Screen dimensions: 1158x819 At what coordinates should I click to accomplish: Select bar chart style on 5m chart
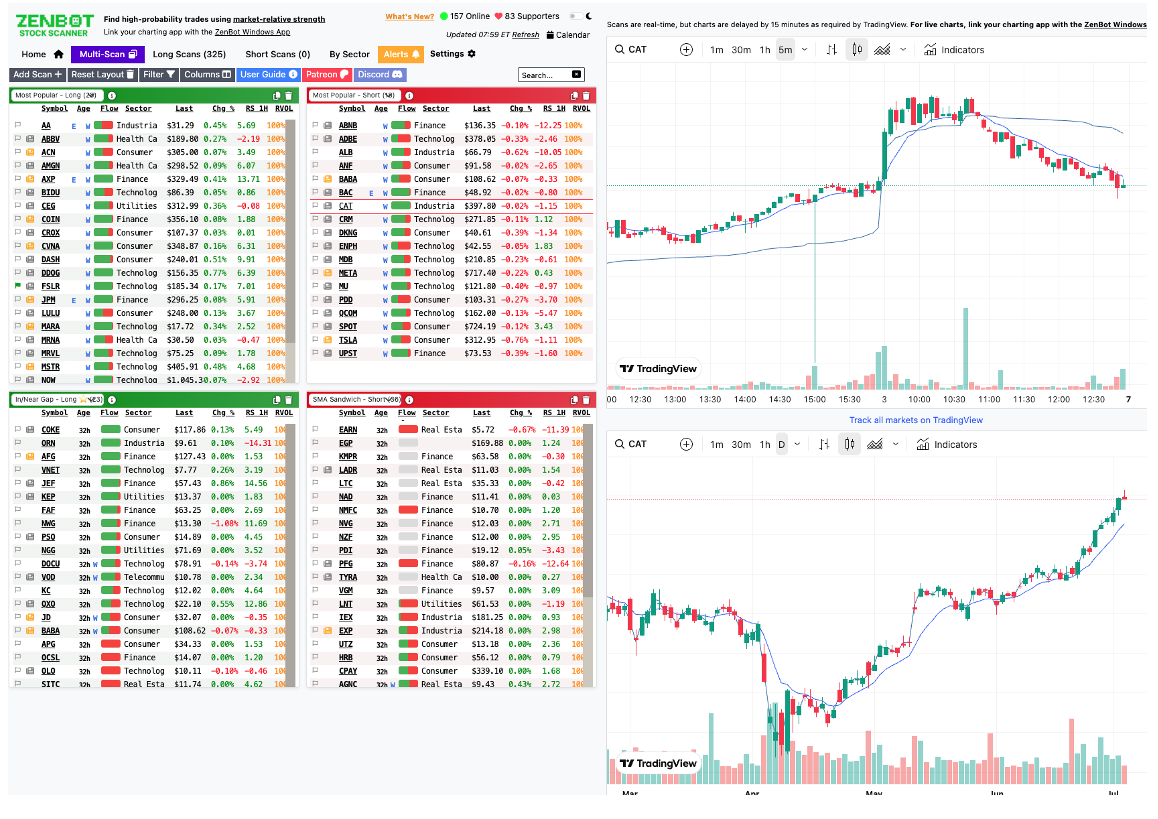point(832,49)
